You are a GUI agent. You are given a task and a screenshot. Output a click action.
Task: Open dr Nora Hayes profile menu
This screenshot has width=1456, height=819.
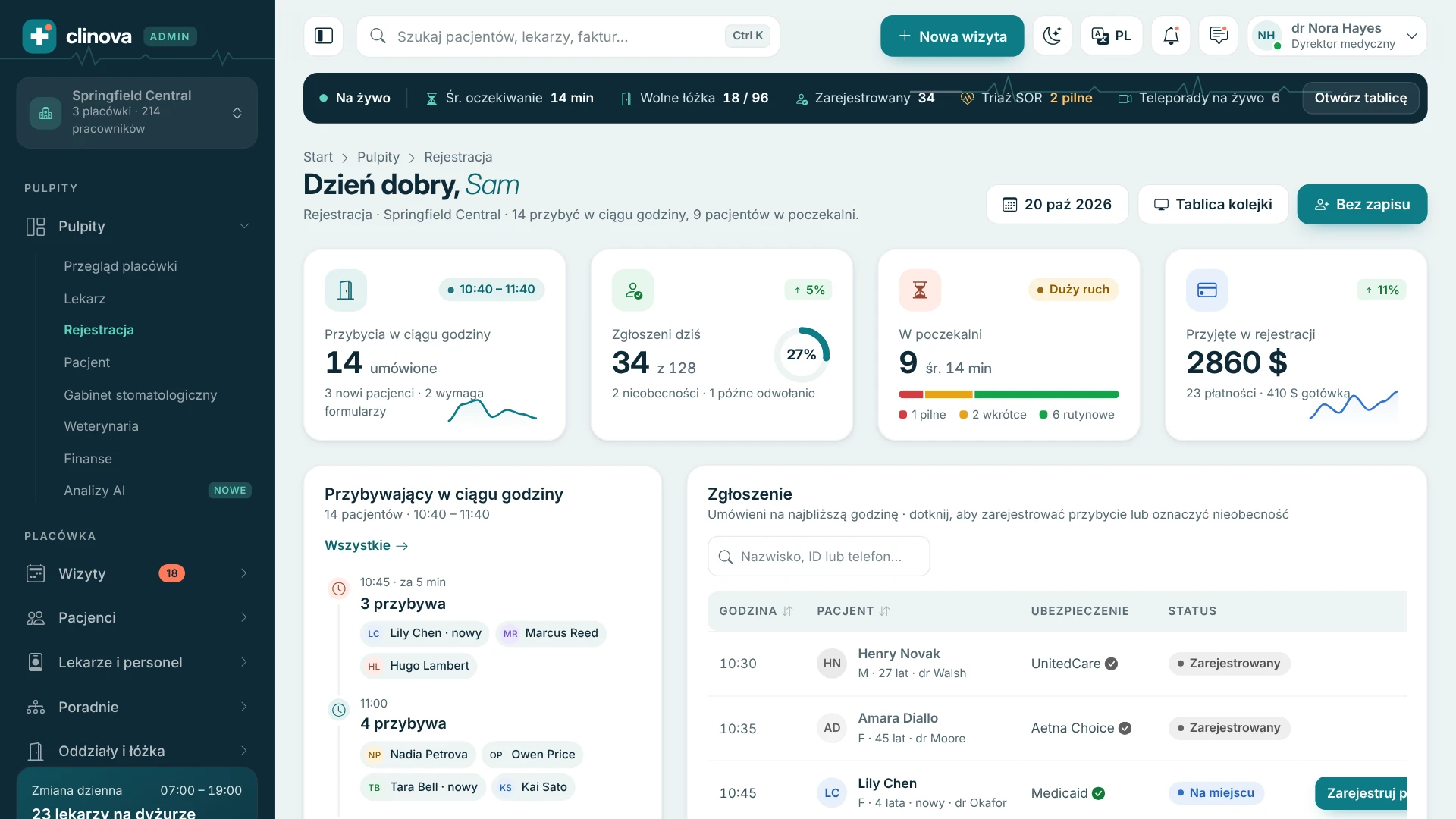tap(1337, 36)
